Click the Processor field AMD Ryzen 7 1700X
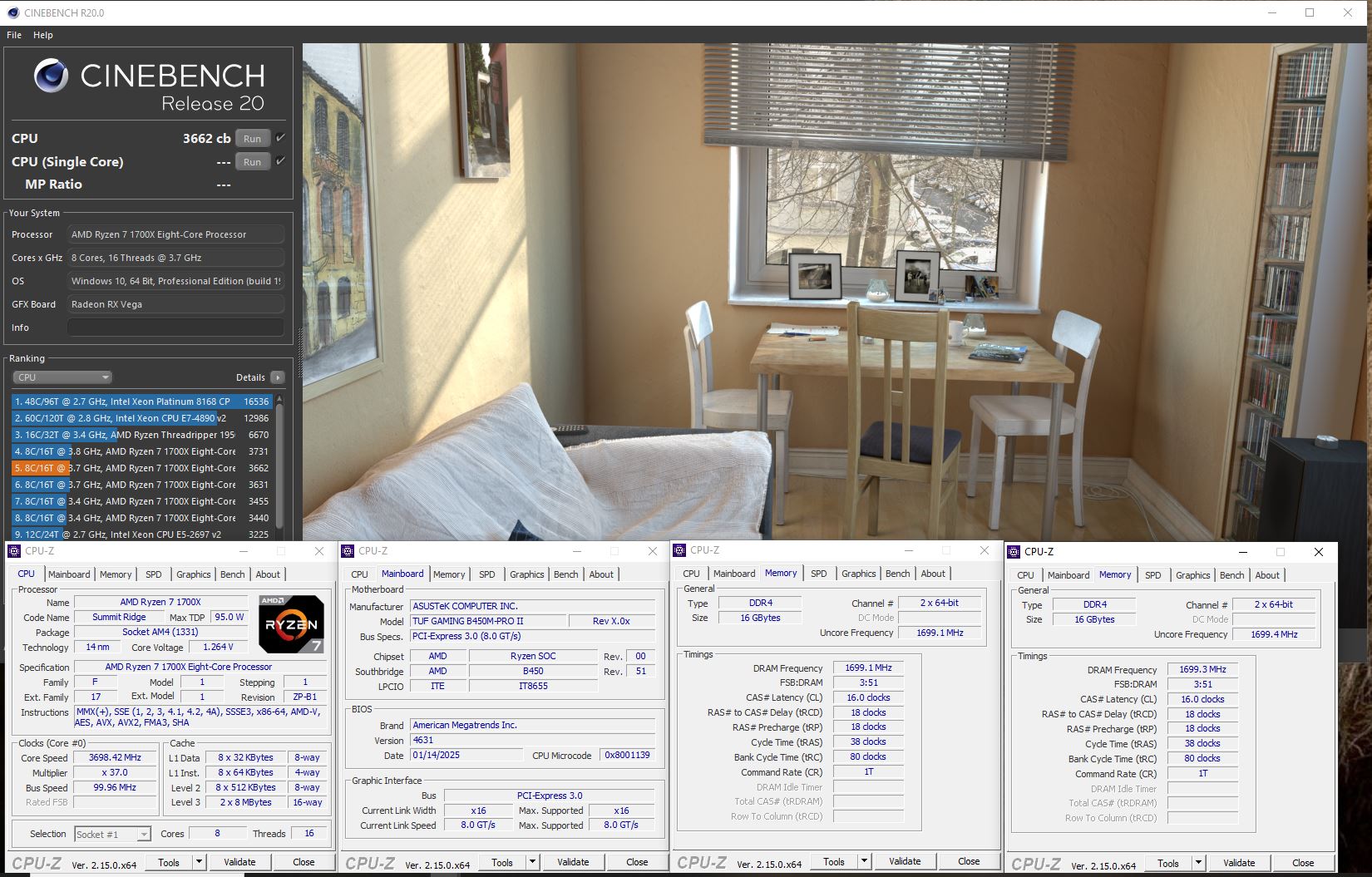 point(175,234)
